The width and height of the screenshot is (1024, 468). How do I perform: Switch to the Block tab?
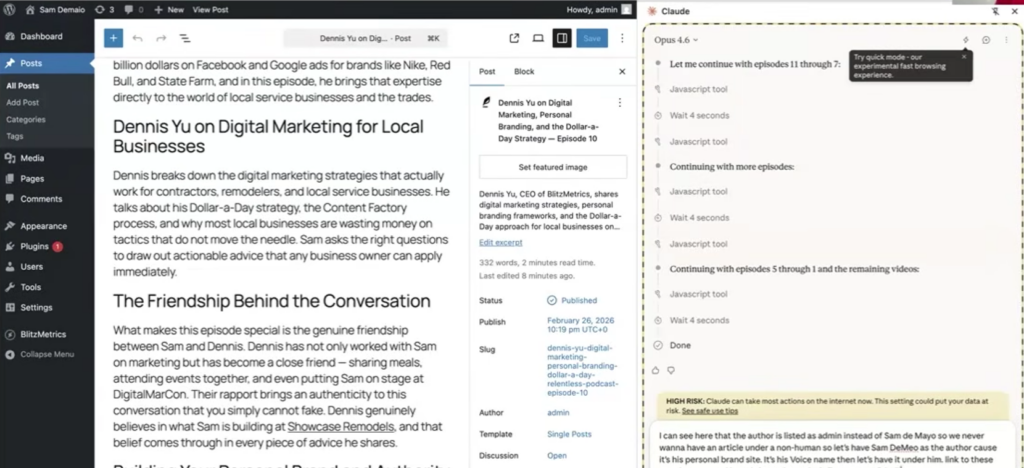524,72
